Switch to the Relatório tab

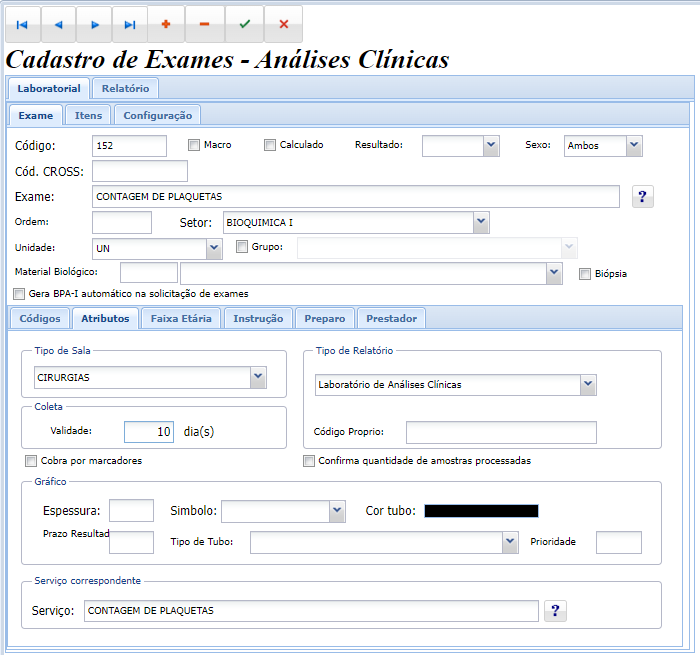[x=125, y=88]
